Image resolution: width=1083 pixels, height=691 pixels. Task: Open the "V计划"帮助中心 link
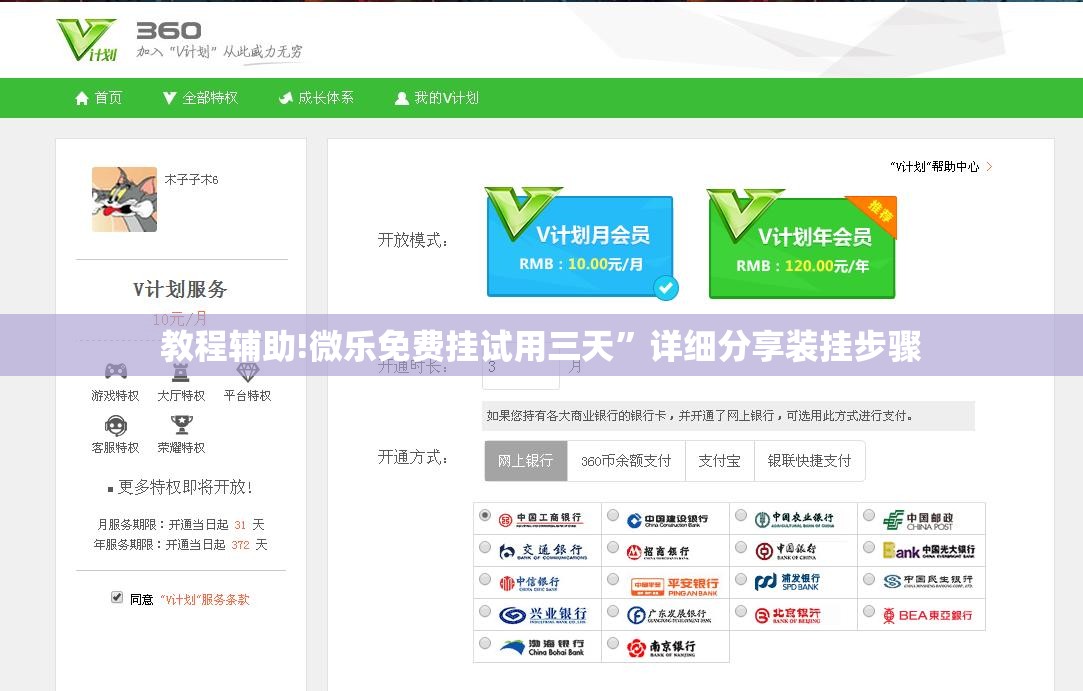point(935,167)
